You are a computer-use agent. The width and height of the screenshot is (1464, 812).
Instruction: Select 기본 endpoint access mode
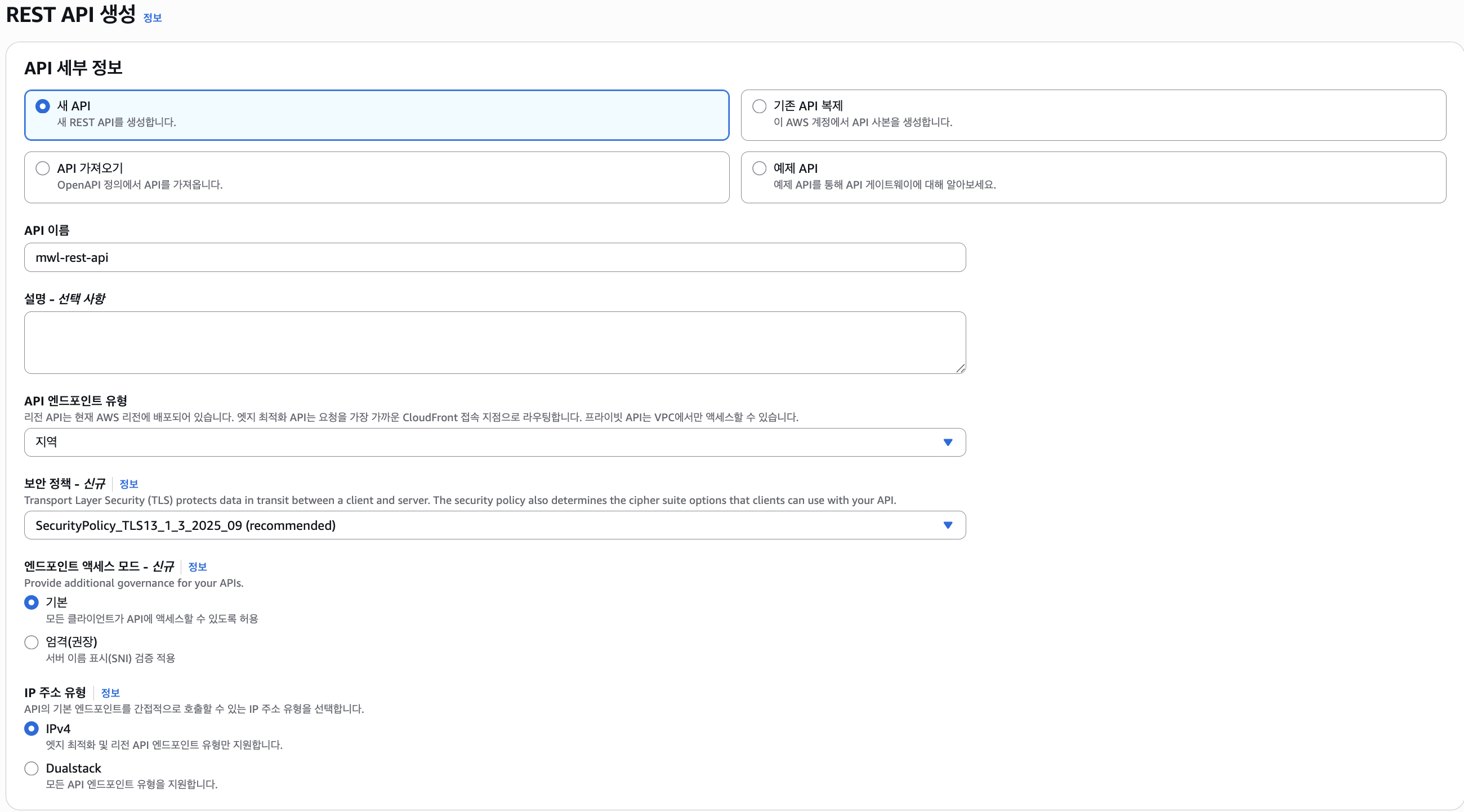click(32, 603)
